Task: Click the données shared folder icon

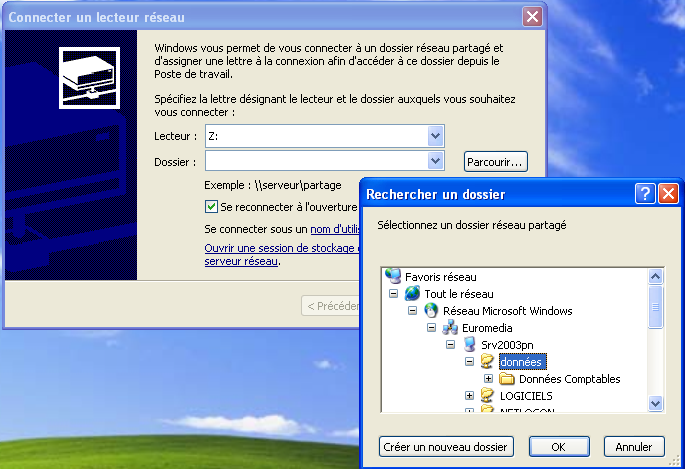Action: (x=487, y=362)
